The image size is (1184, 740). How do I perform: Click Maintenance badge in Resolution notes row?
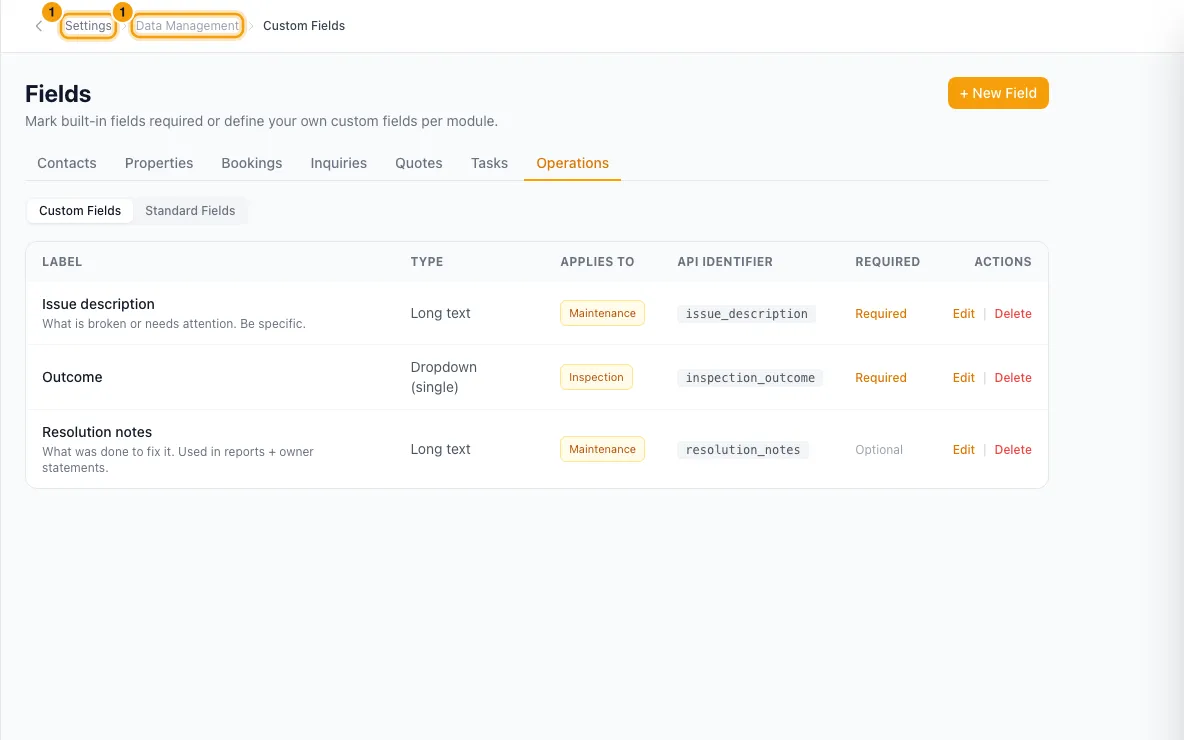pos(602,449)
